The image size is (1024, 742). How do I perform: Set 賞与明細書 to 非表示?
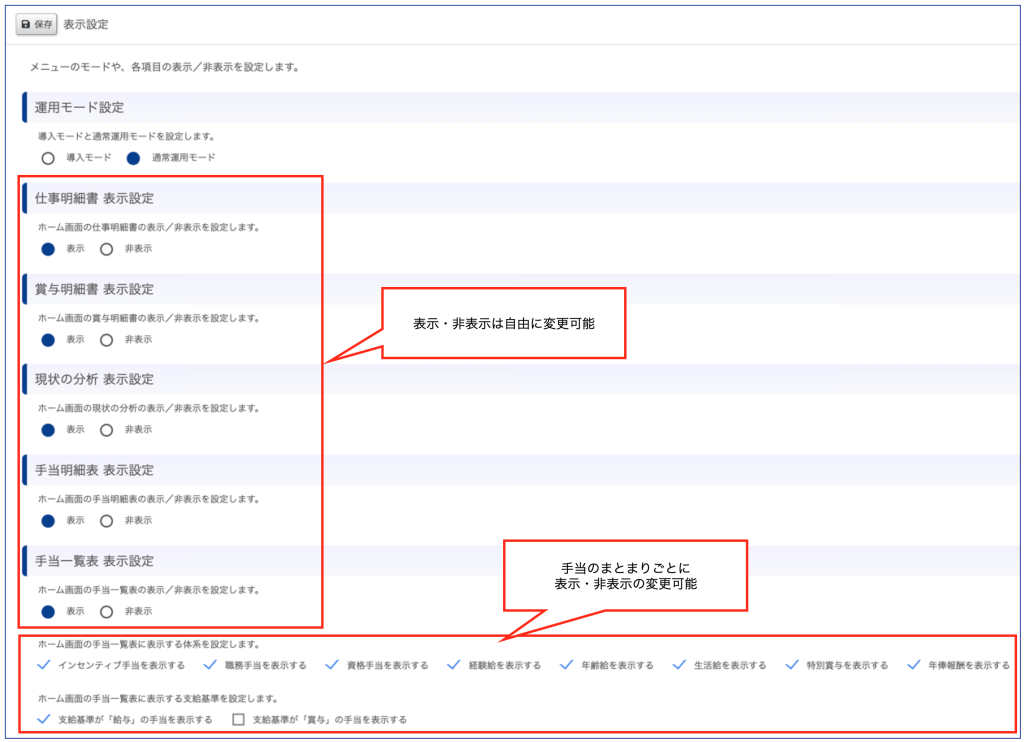[x=107, y=339]
